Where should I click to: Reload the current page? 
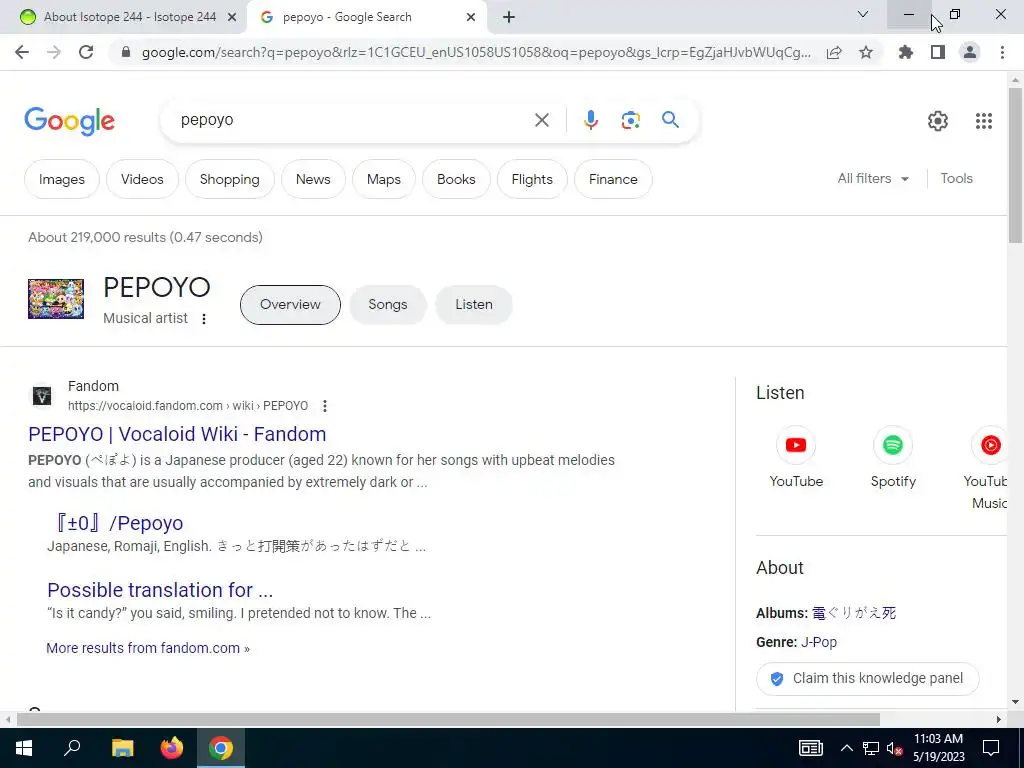(86, 52)
